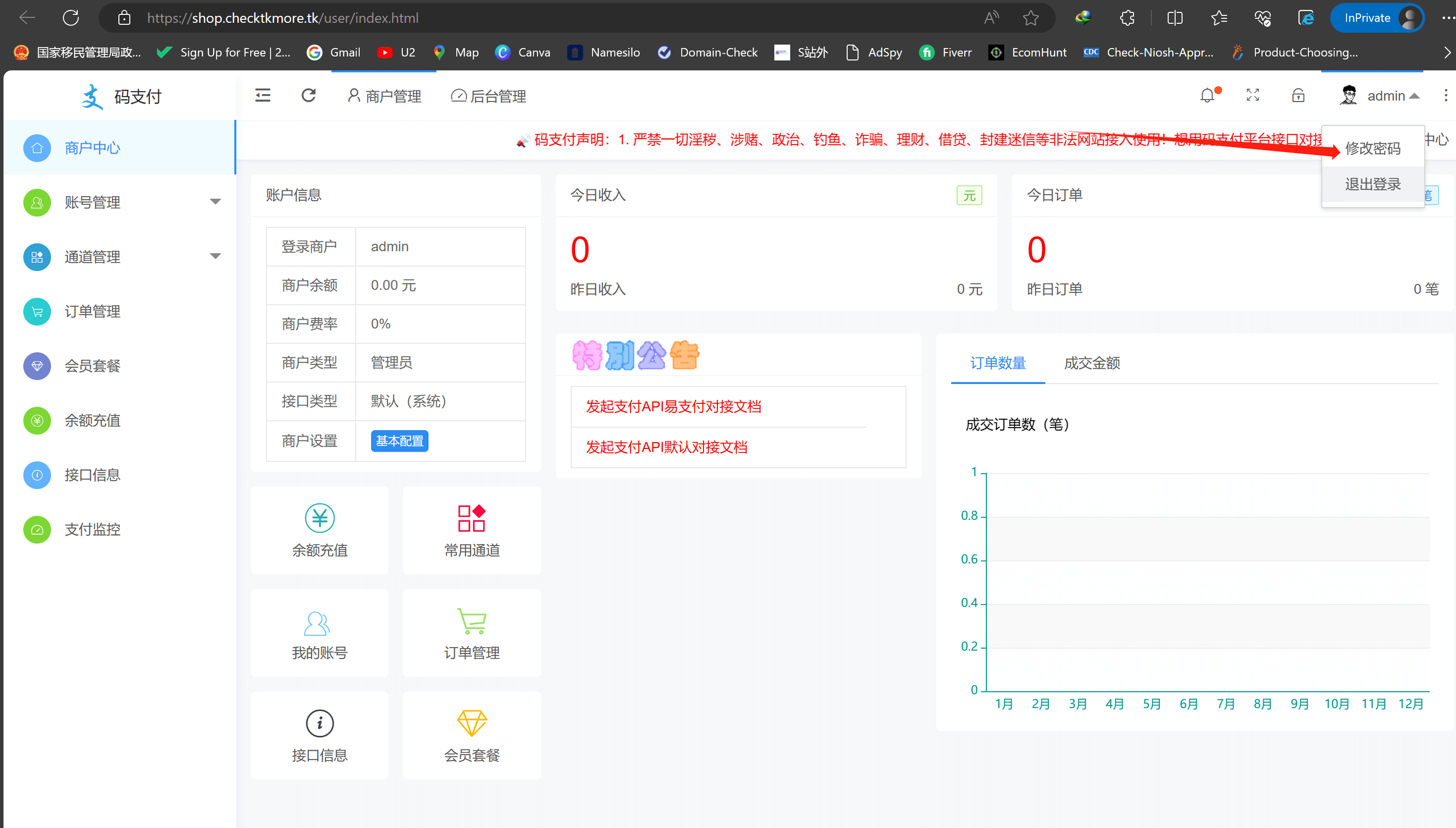1456x828 pixels.
Task: Click the 余额充值 yen icon card
Action: (x=320, y=531)
